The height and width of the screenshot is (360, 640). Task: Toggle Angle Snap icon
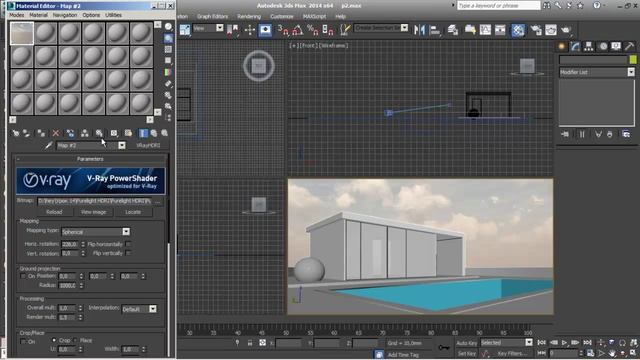[x=298, y=30]
